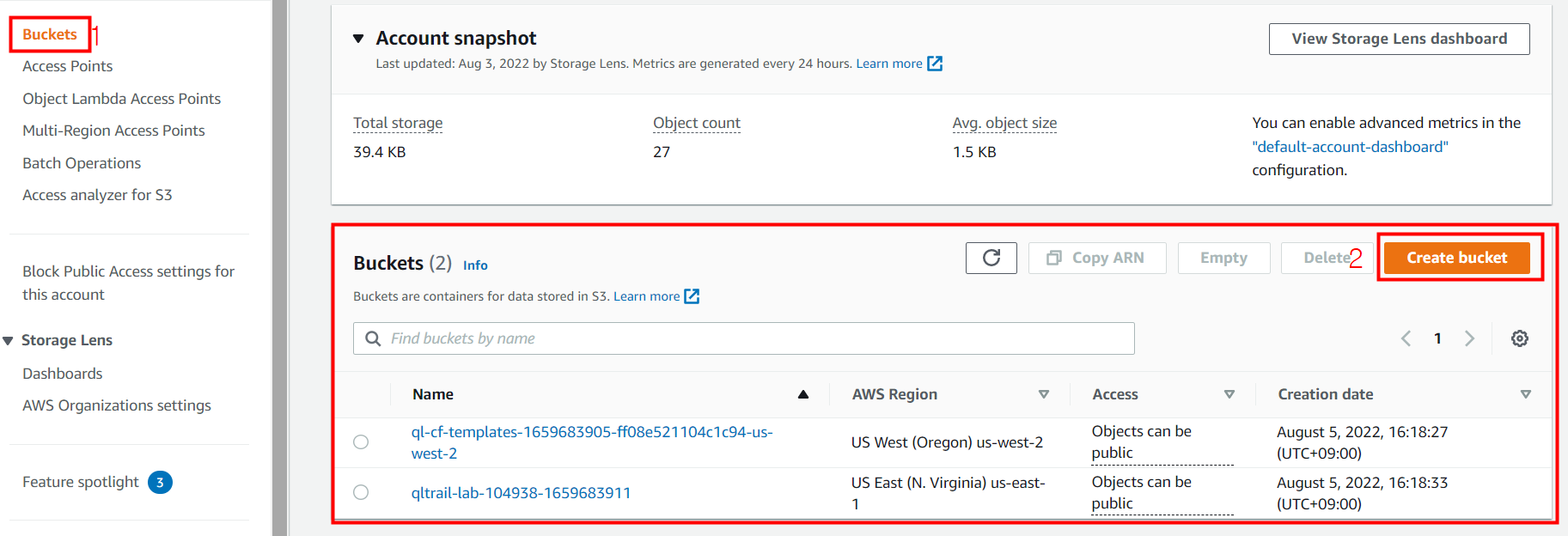The image size is (1568, 536).
Task: Click the Name column header
Action: click(x=433, y=394)
